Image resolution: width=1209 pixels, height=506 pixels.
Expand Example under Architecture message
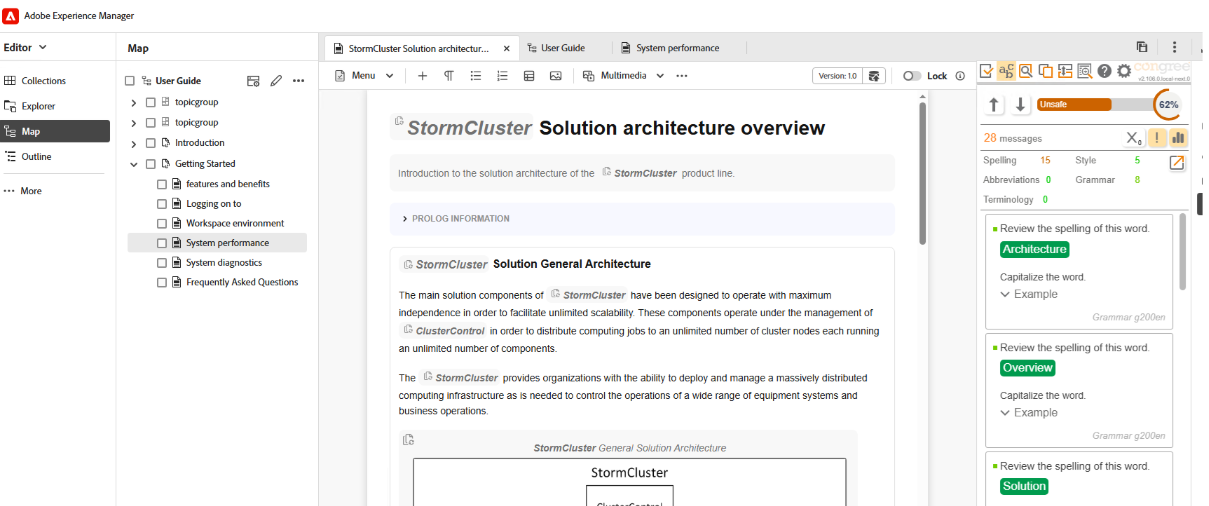[x=1029, y=294]
